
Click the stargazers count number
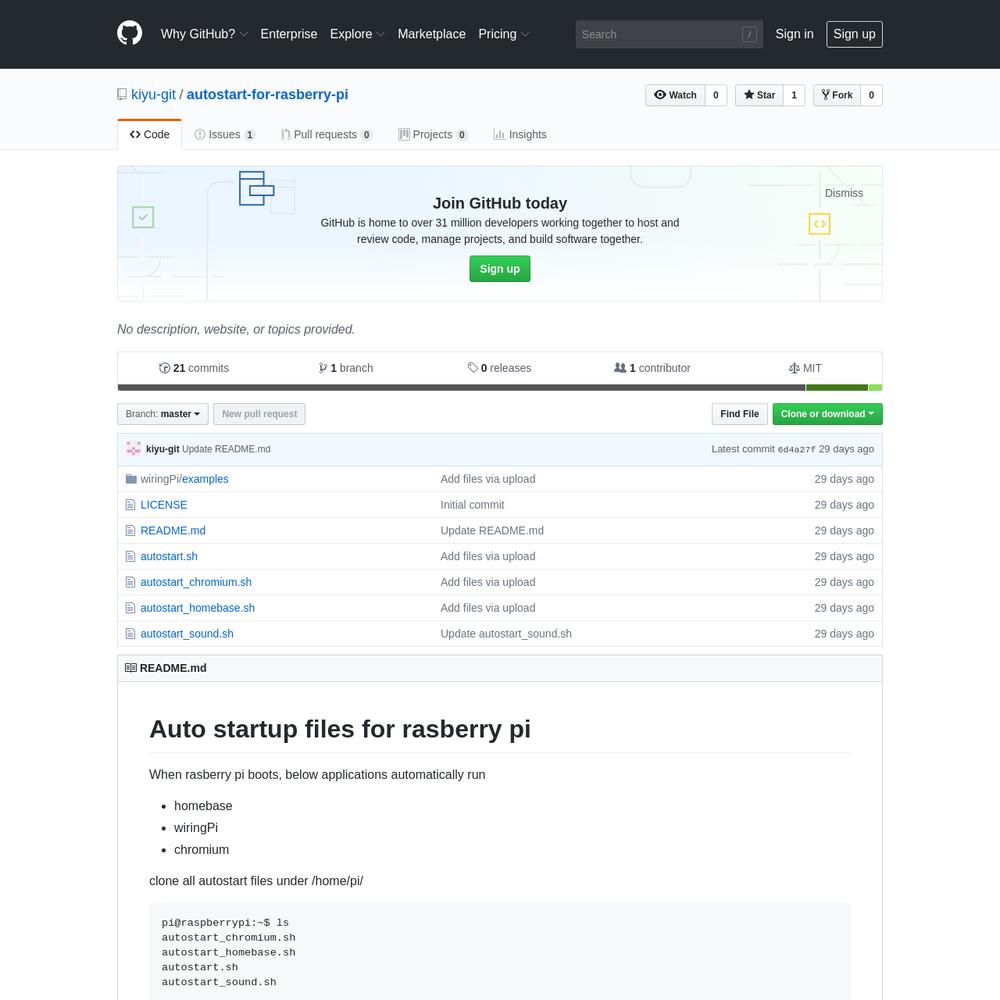click(794, 95)
